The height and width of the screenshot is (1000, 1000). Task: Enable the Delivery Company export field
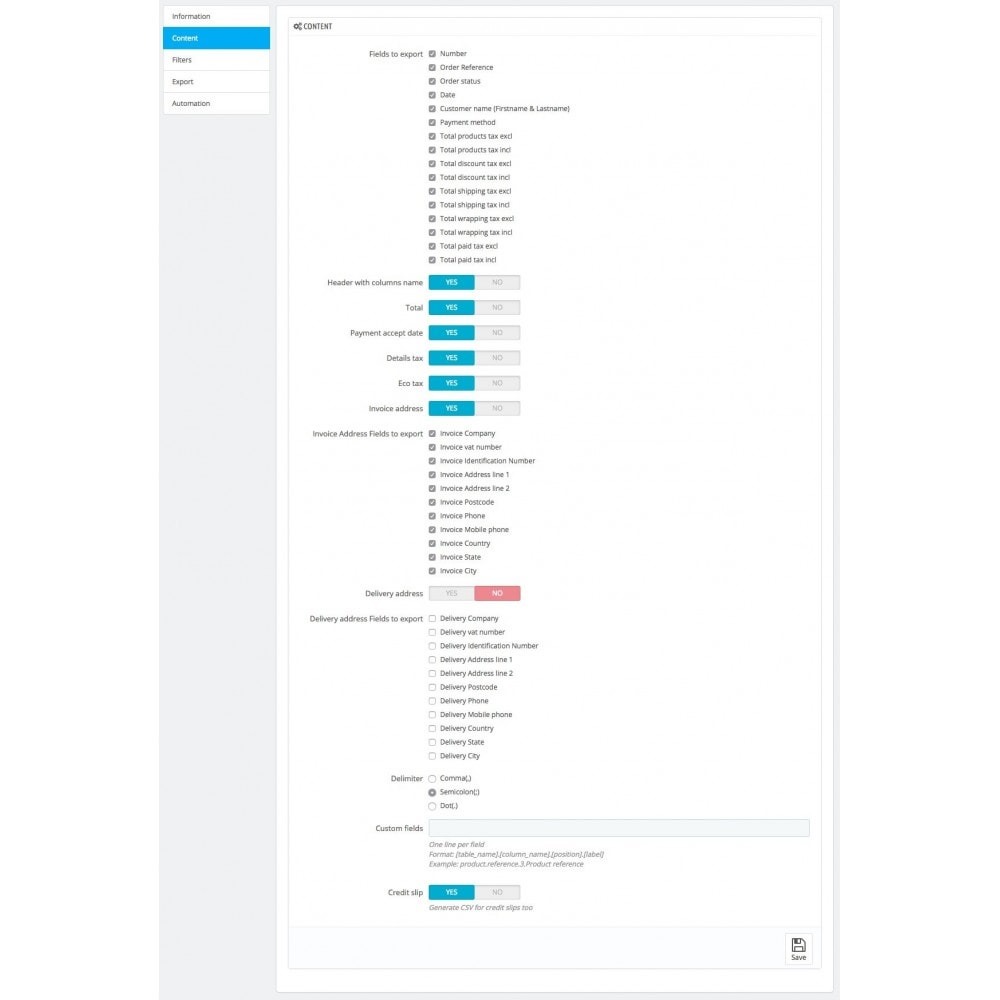pyautogui.click(x=432, y=618)
